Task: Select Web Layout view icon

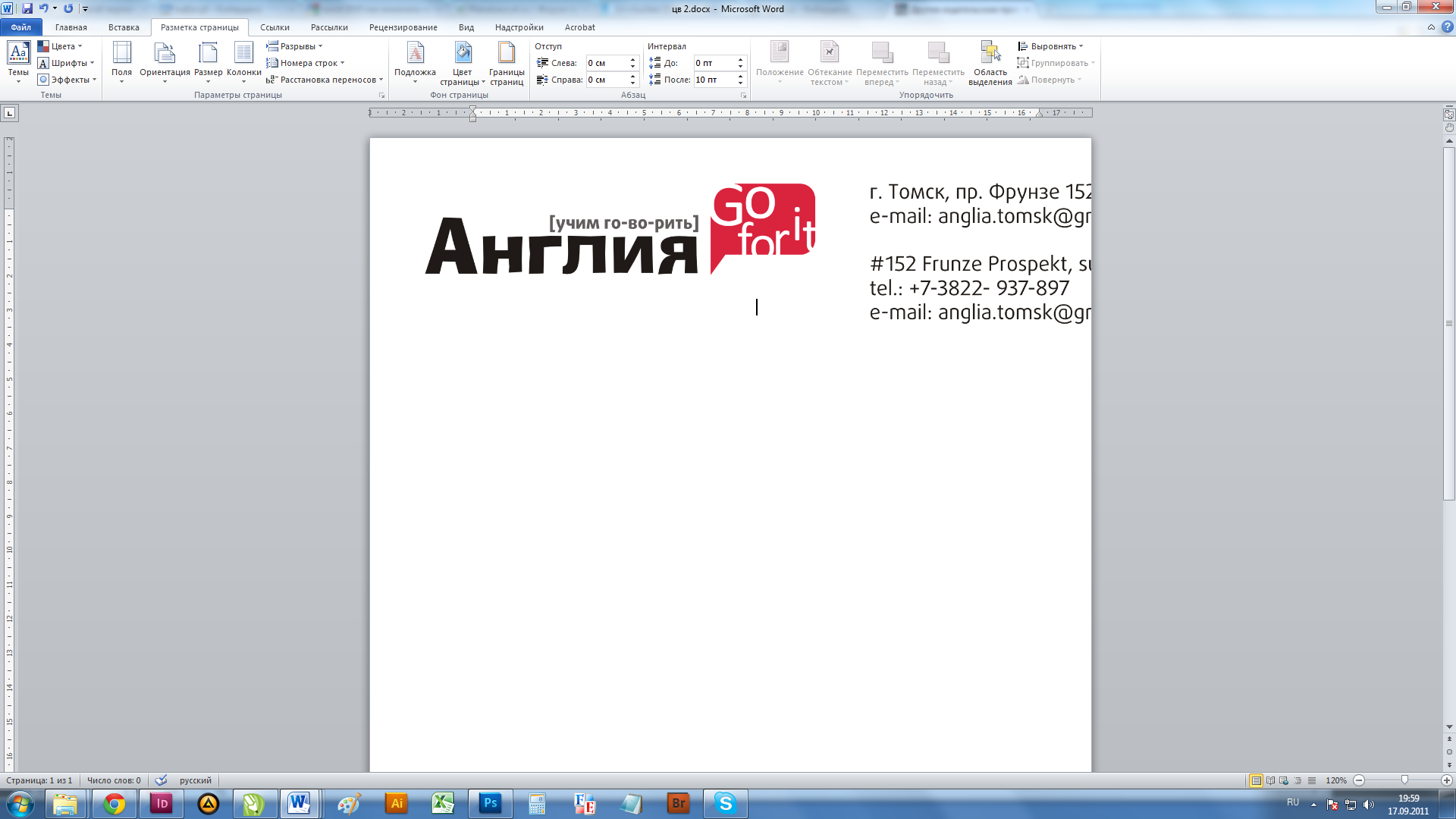Action: point(1284,780)
